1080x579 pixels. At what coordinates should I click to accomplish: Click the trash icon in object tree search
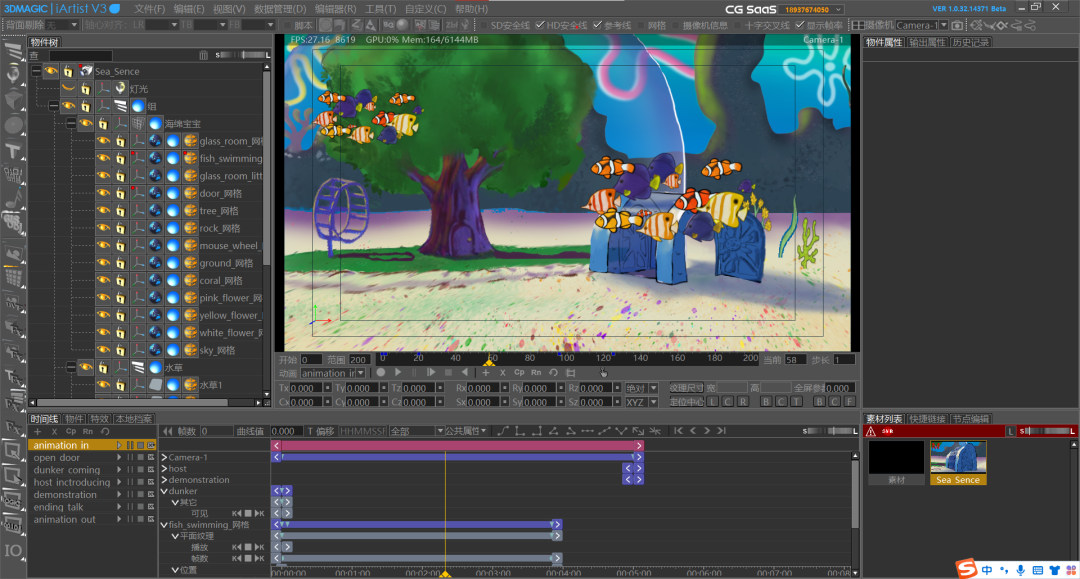pyautogui.click(x=203, y=55)
